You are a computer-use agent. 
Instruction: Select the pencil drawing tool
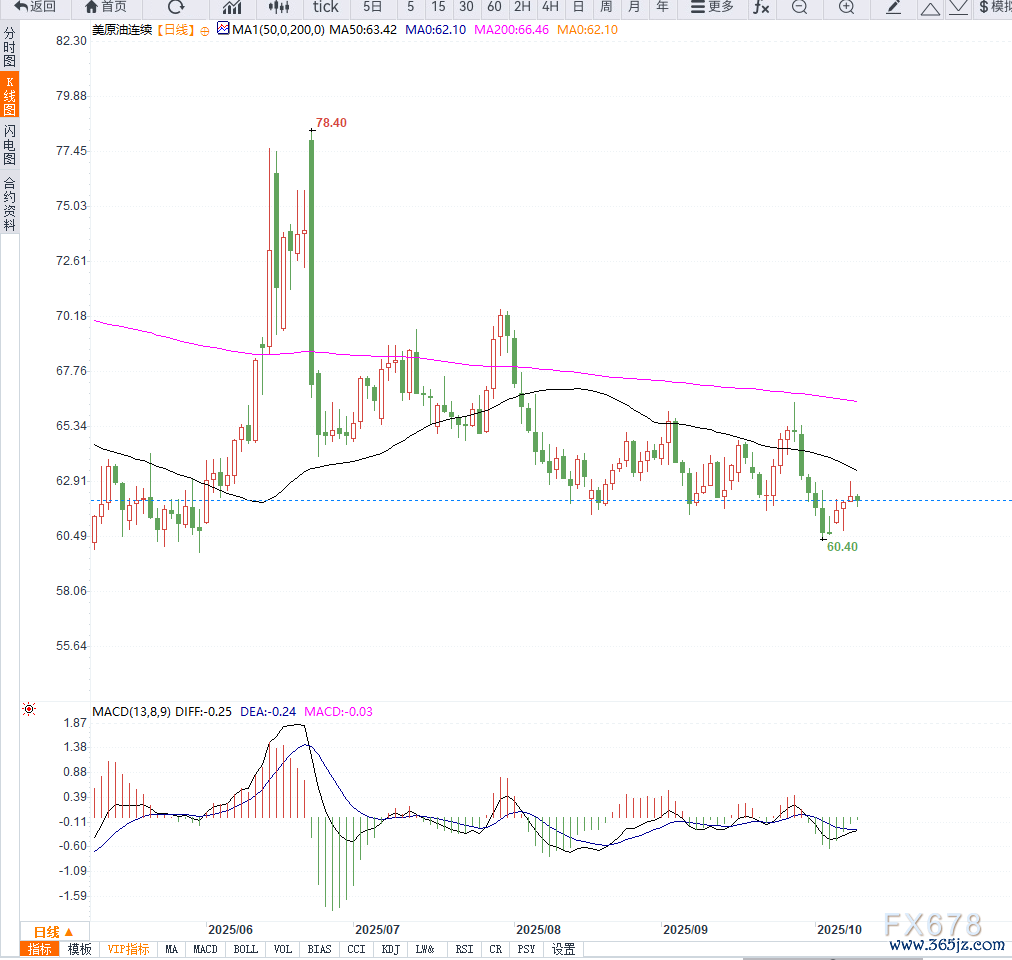point(894,7)
